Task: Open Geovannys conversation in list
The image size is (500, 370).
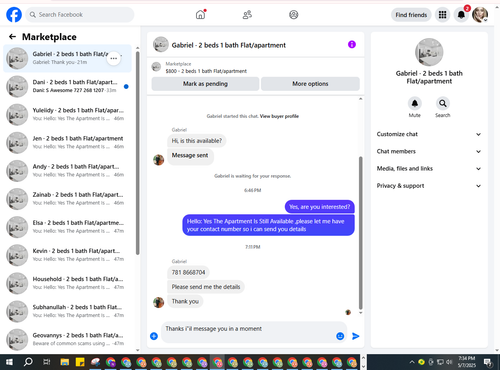Action: 68,339
